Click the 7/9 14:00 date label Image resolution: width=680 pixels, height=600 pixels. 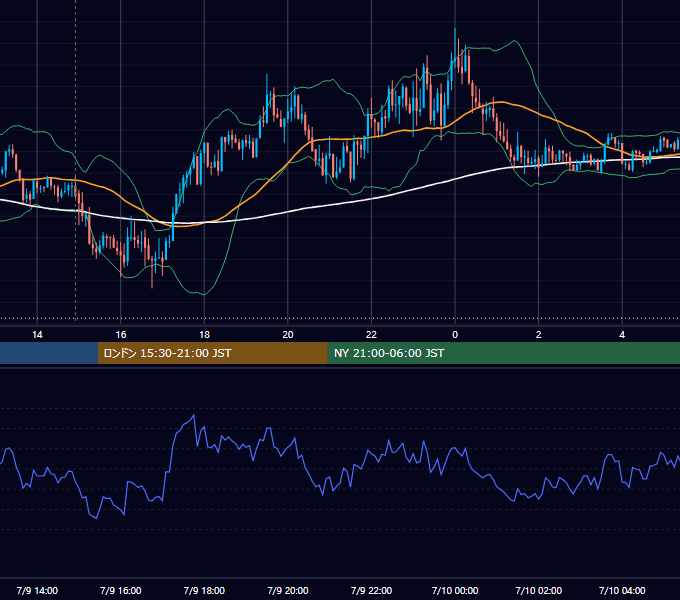pyautogui.click(x=37, y=590)
